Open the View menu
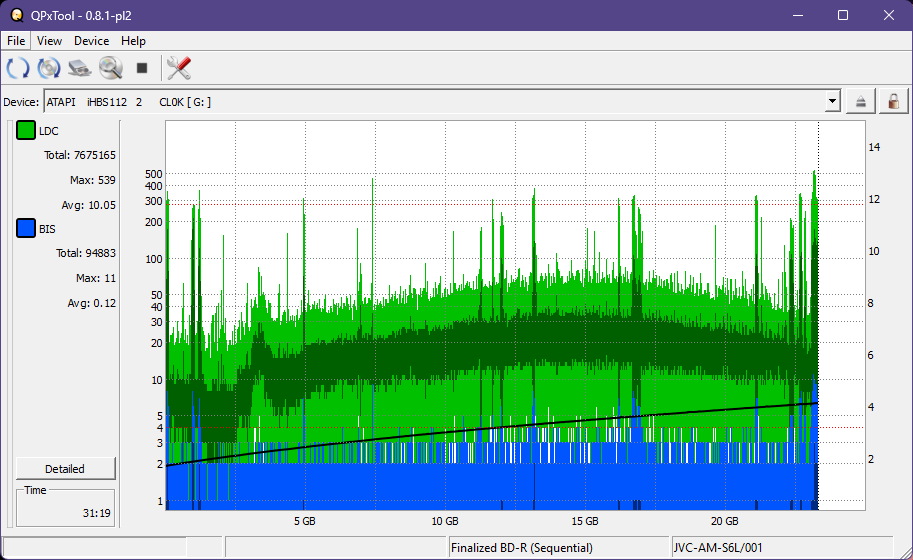This screenshot has width=913, height=560. (x=49, y=41)
